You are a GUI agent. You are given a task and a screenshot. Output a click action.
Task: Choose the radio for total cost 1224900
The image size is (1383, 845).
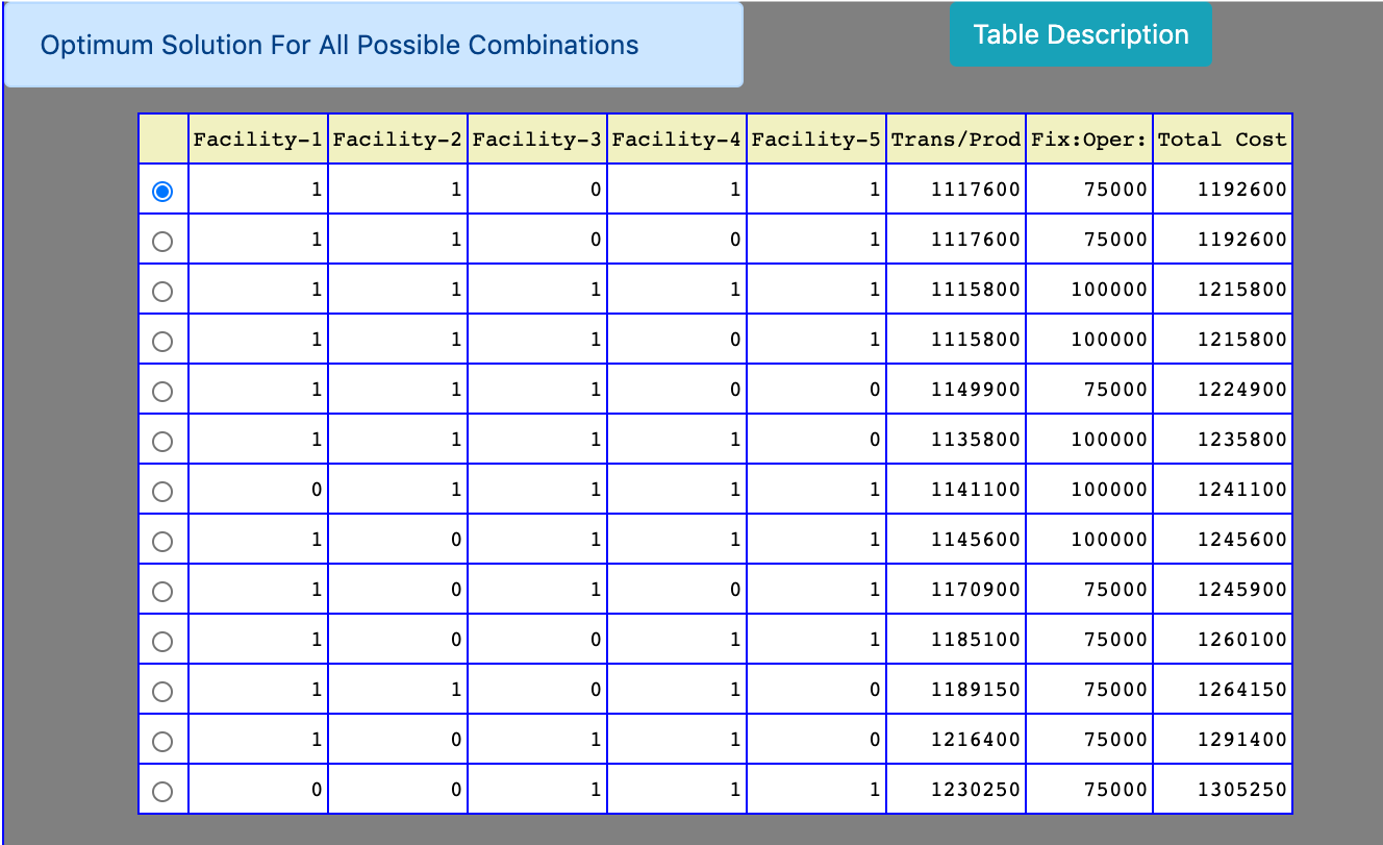[x=162, y=391]
